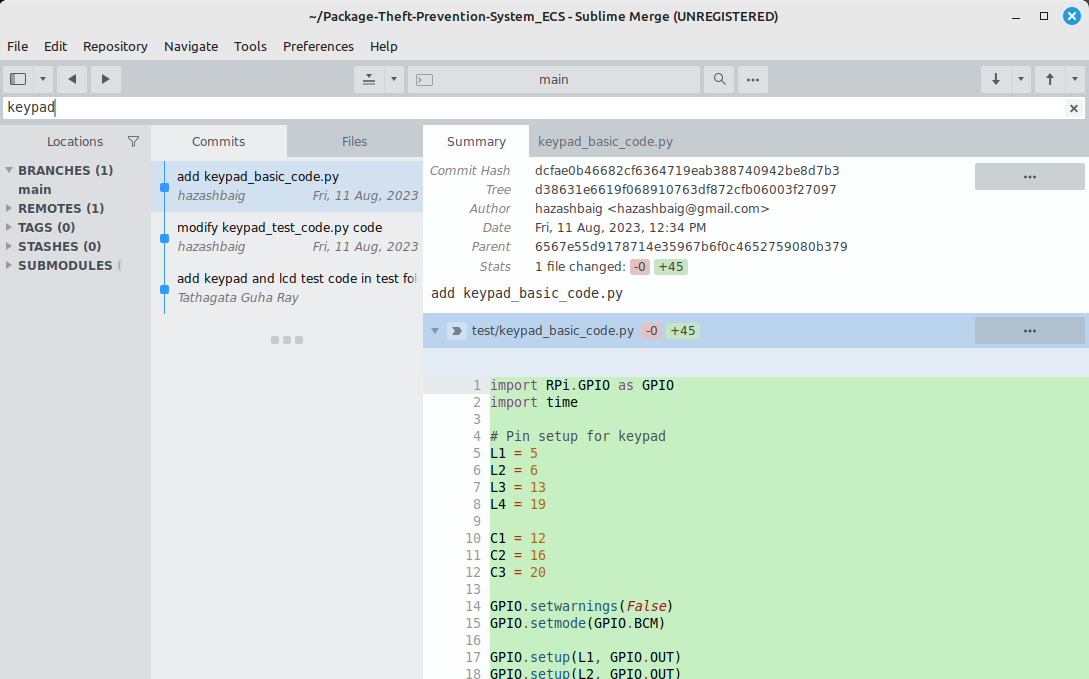This screenshot has height=679, width=1089.
Task: Expand the REMOTES section
Action: [9, 209]
